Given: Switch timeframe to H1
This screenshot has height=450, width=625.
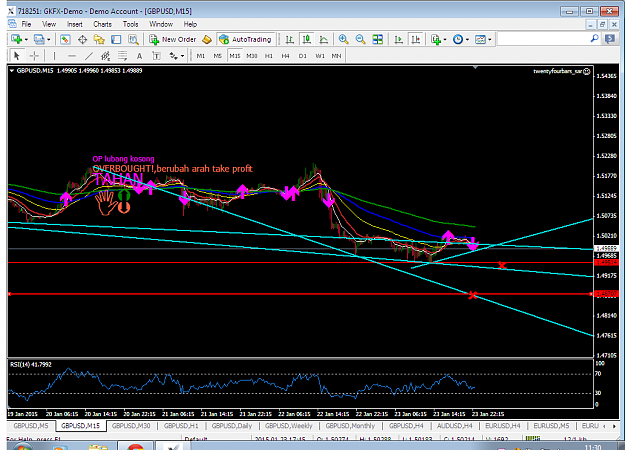Looking at the screenshot, I should pos(269,56).
